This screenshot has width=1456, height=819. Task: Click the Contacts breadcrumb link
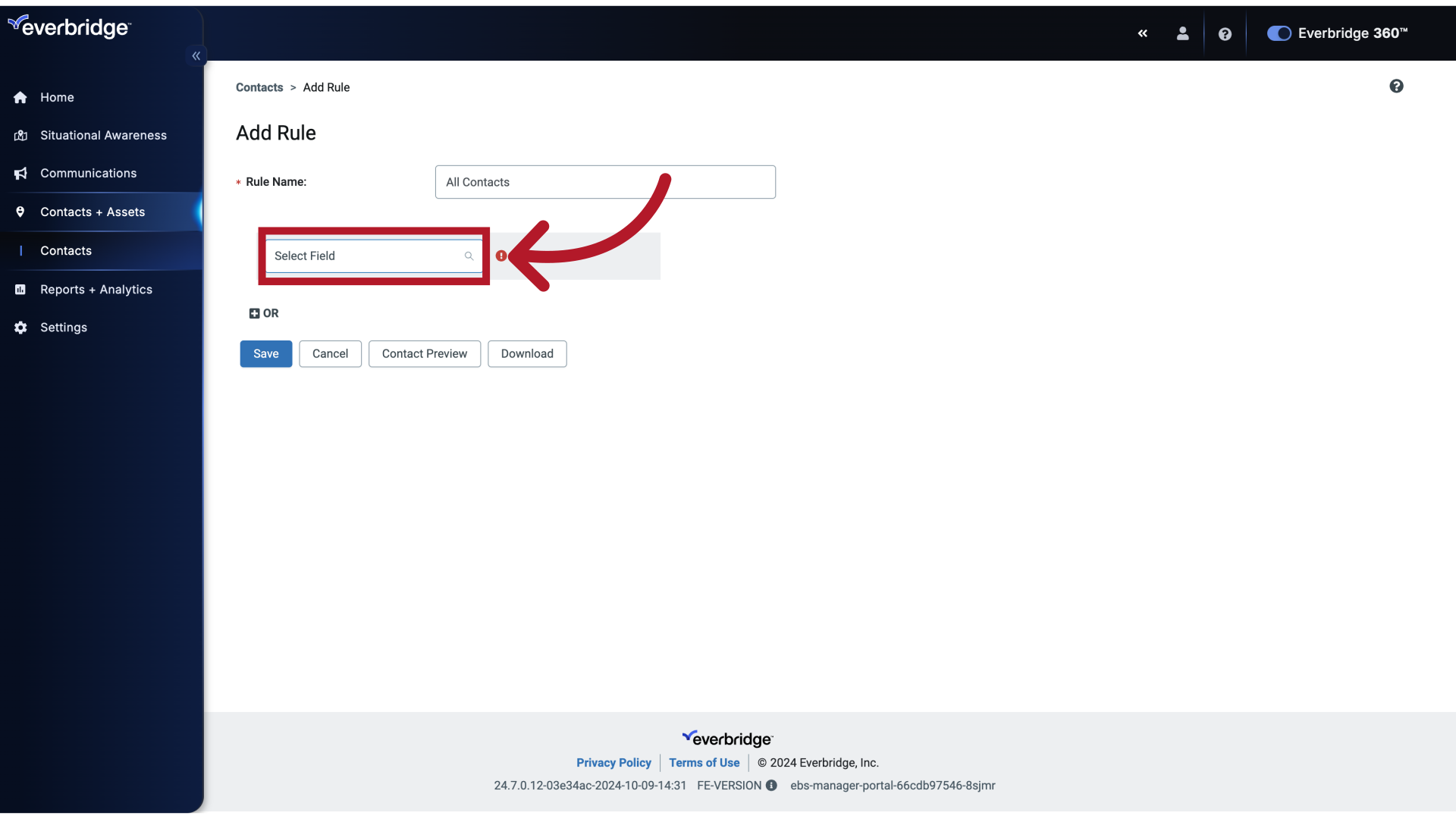coord(259,88)
